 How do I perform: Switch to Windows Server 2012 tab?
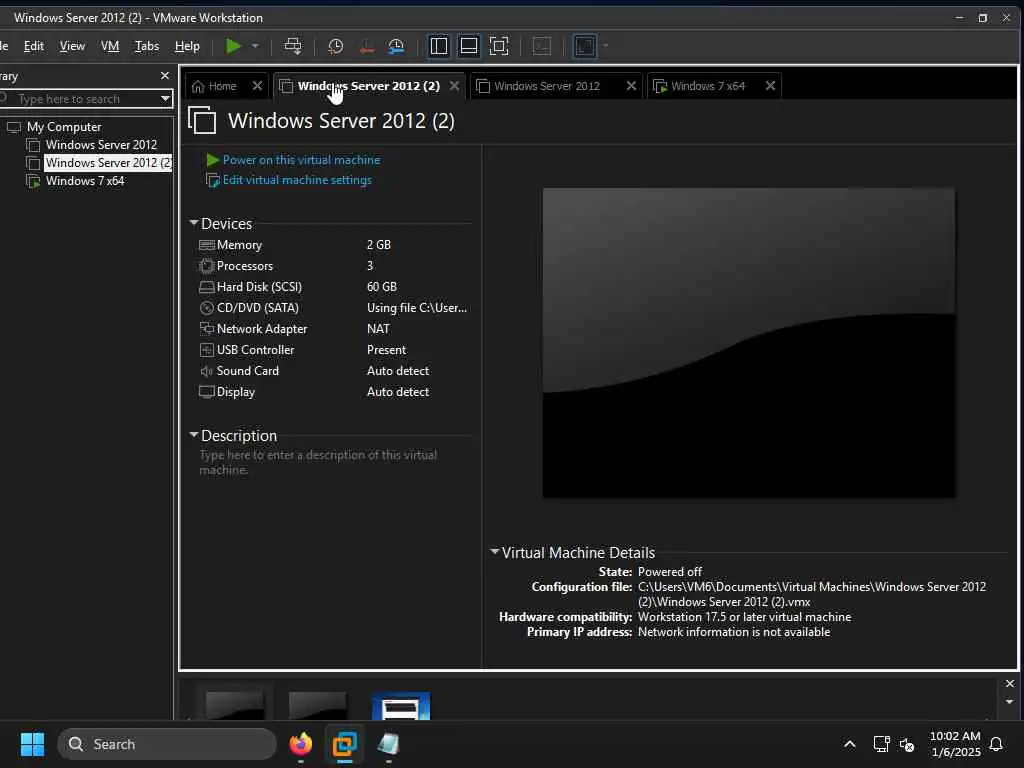click(x=547, y=86)
